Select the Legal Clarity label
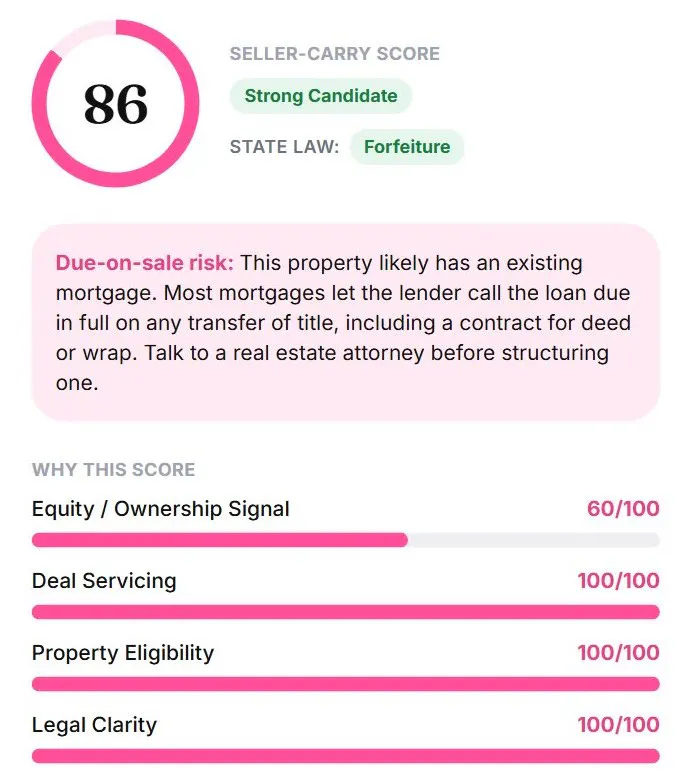 [95, 725]
